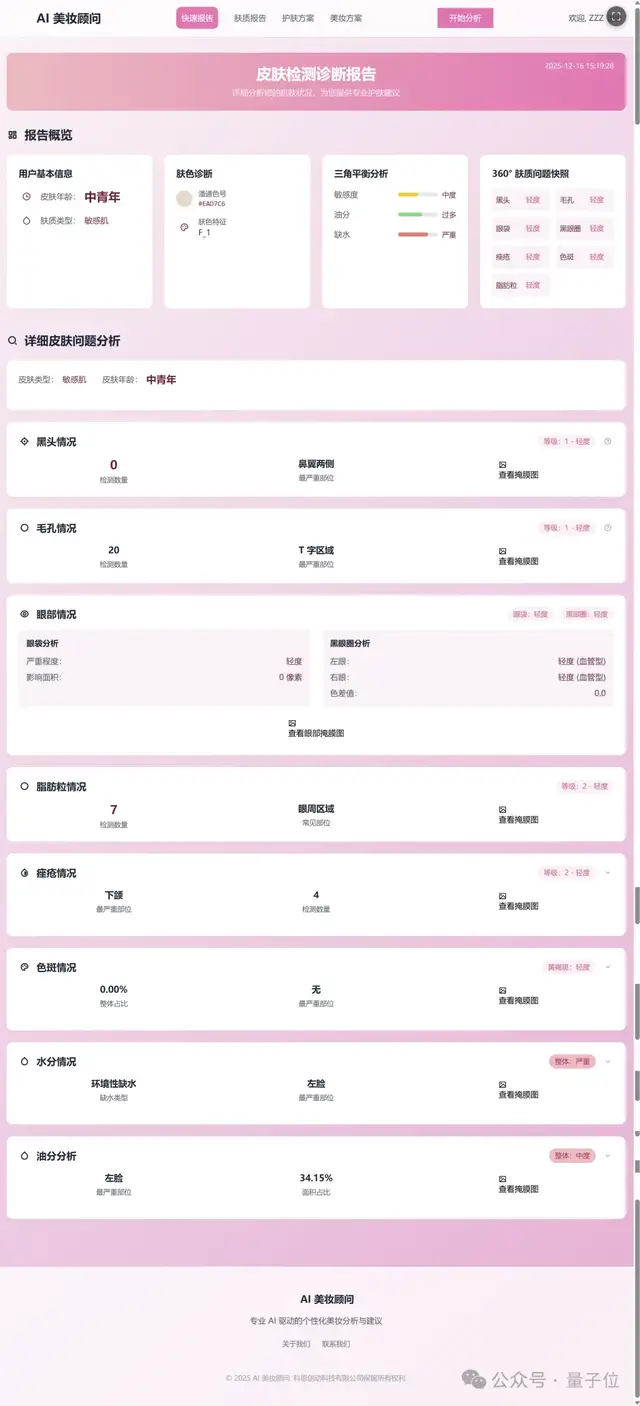Click the 开始分析 button

[465, 18]
